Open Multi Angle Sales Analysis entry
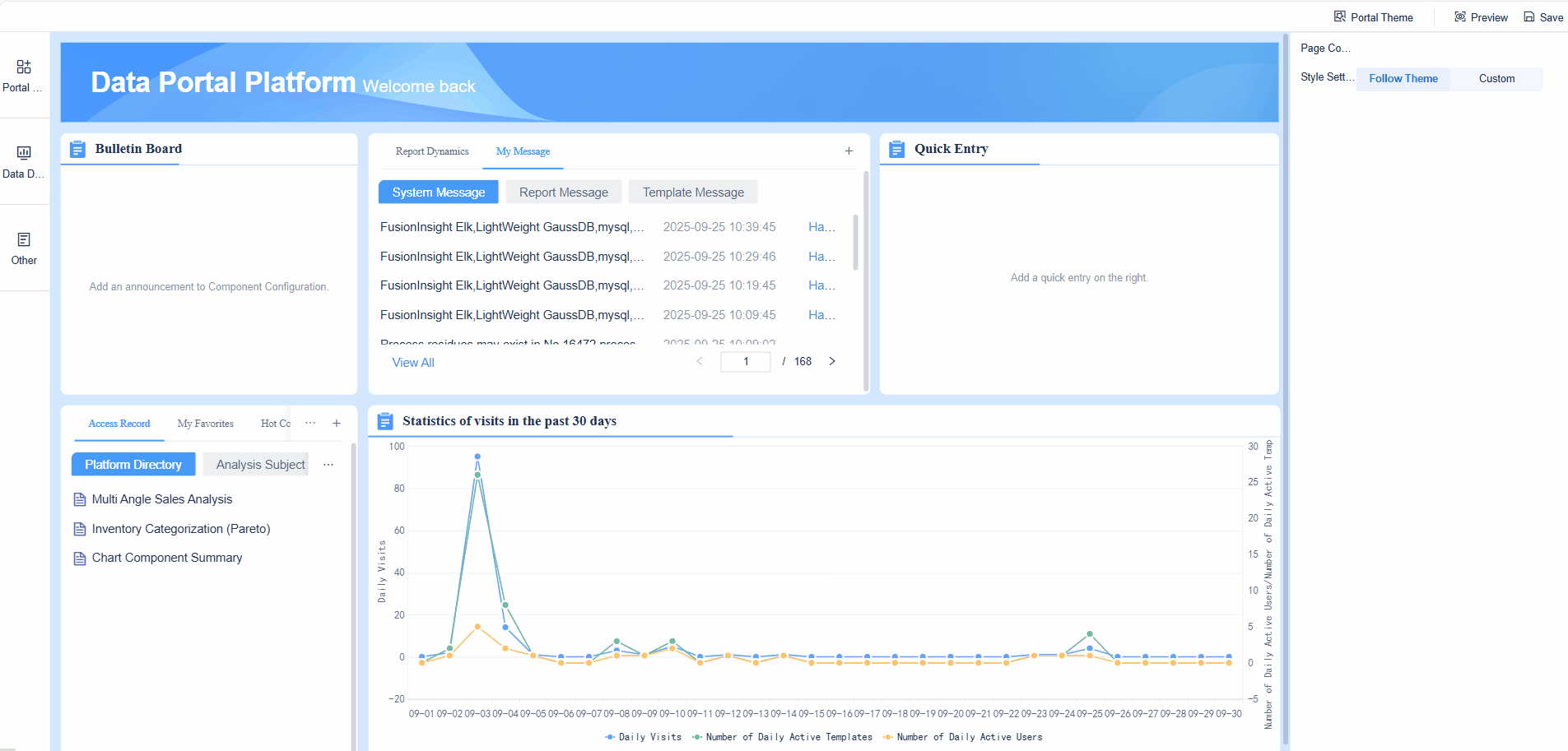 (x=162, y=499)
